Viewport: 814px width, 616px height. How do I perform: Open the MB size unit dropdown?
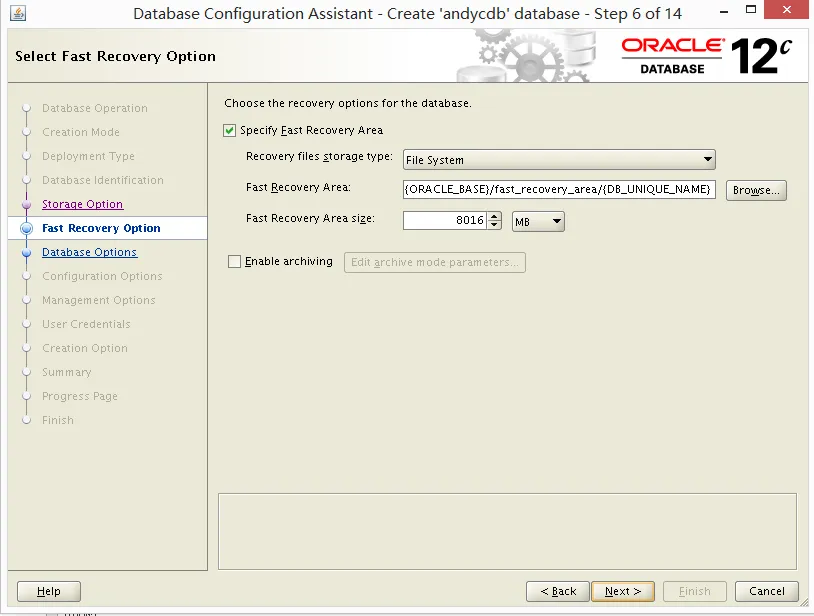click(538, 222)
